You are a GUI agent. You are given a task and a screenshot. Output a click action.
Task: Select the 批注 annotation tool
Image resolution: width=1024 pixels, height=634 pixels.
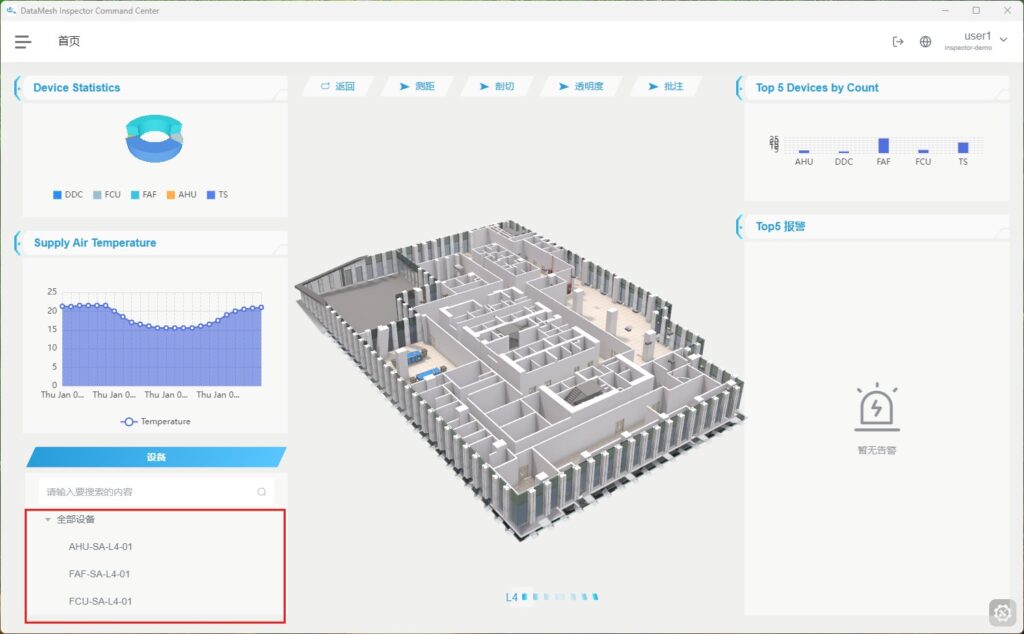tap(666, 87)
